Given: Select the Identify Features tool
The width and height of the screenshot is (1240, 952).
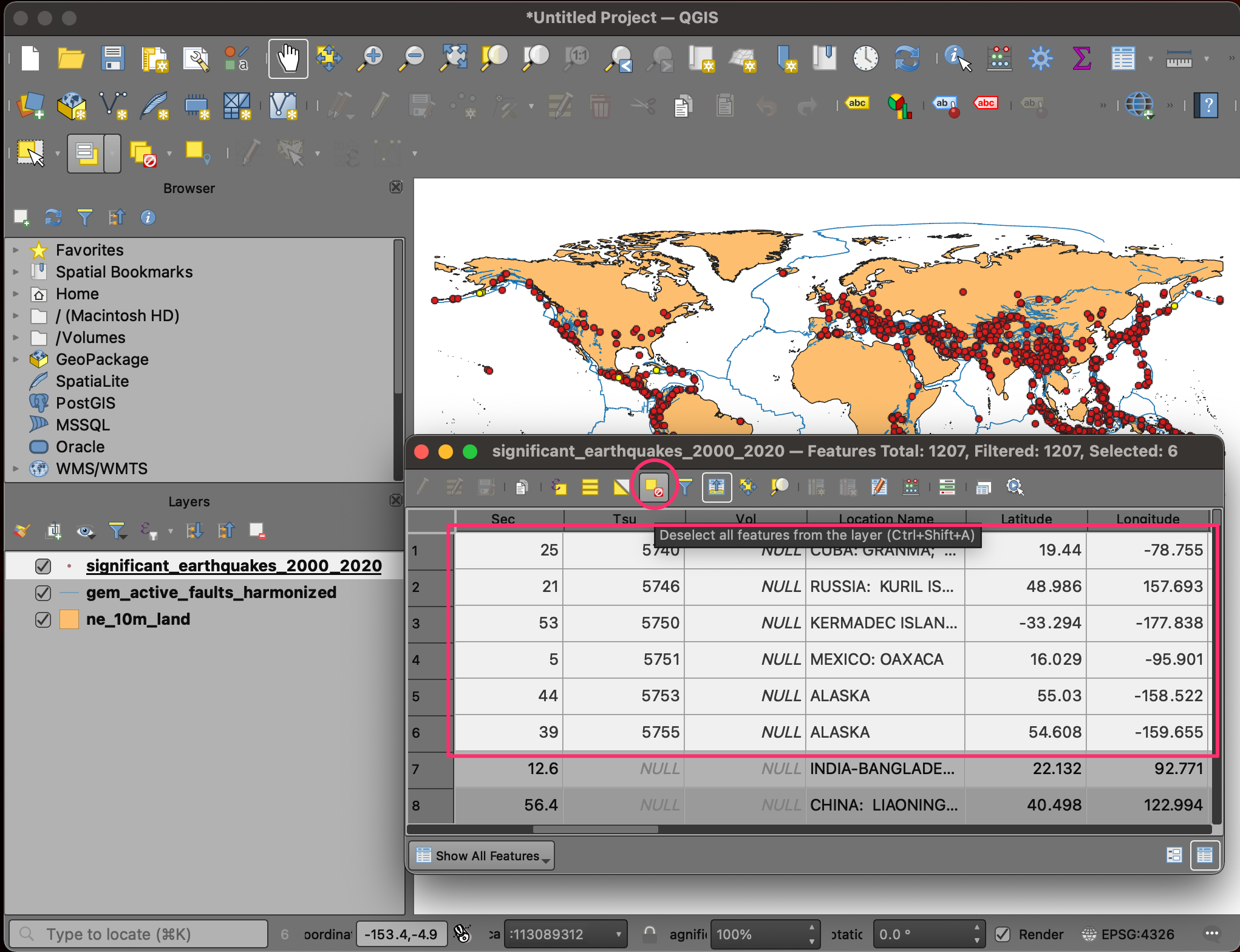Looking at the screenshot, I should pyautogui.click(x=958, y=59).
